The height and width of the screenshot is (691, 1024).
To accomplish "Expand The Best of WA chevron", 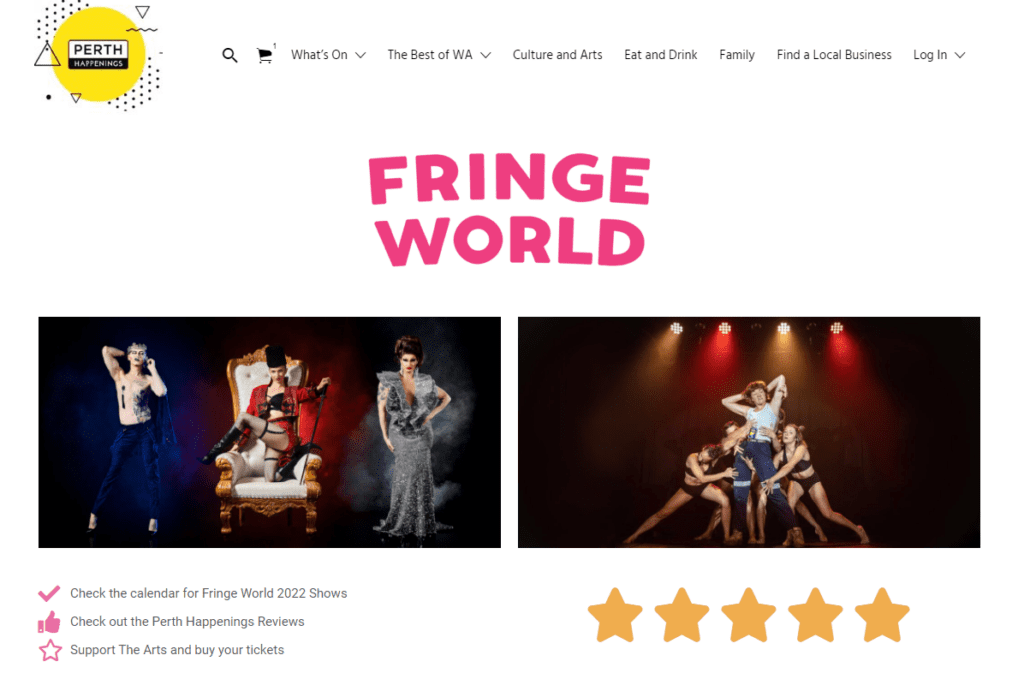I will pos(485,56).
